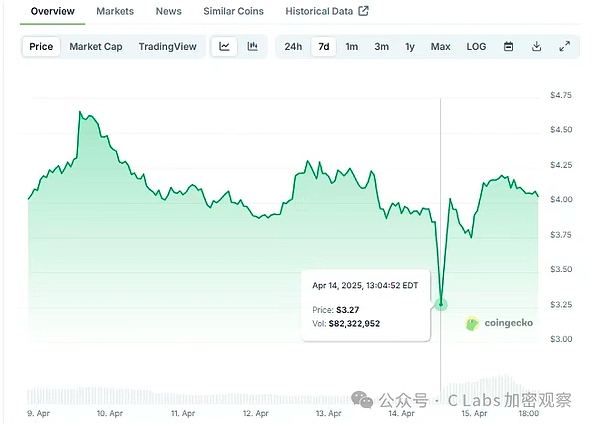Select the 24h time range
The height and width of the screenshot is (428, 600).
click(x=293, y=46)
